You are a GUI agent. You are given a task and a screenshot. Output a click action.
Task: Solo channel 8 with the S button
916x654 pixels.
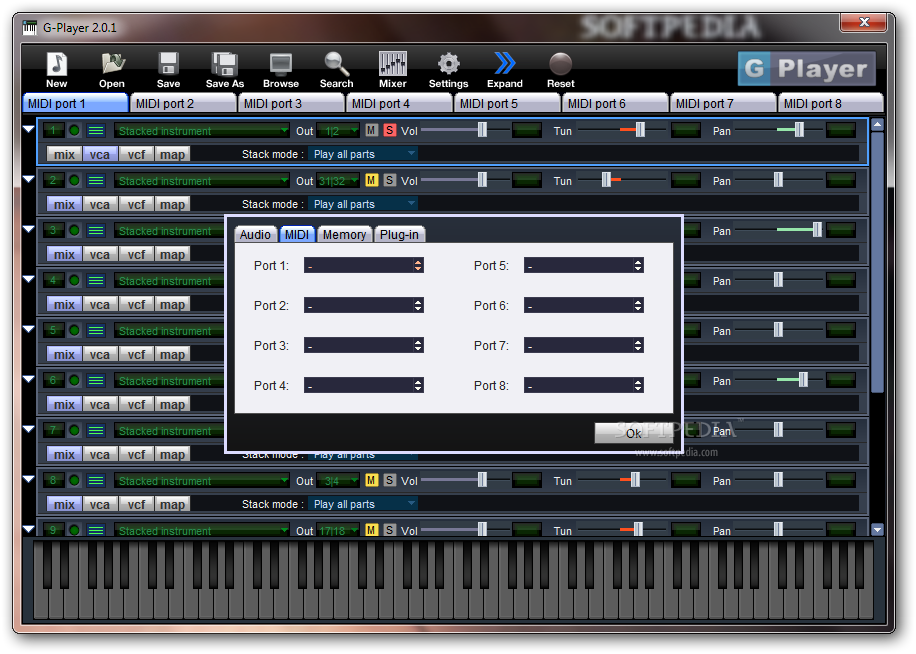(x=390, y=480)
